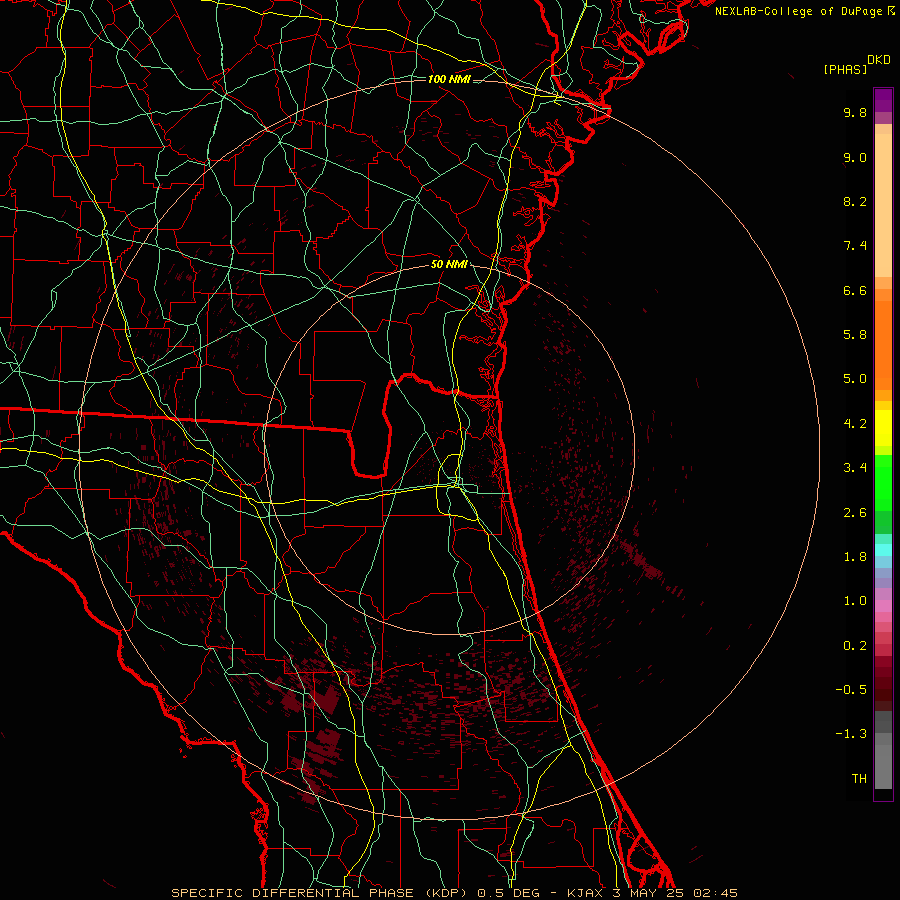
Task: Click the TH threshold label
Action: tap(859, 779)
